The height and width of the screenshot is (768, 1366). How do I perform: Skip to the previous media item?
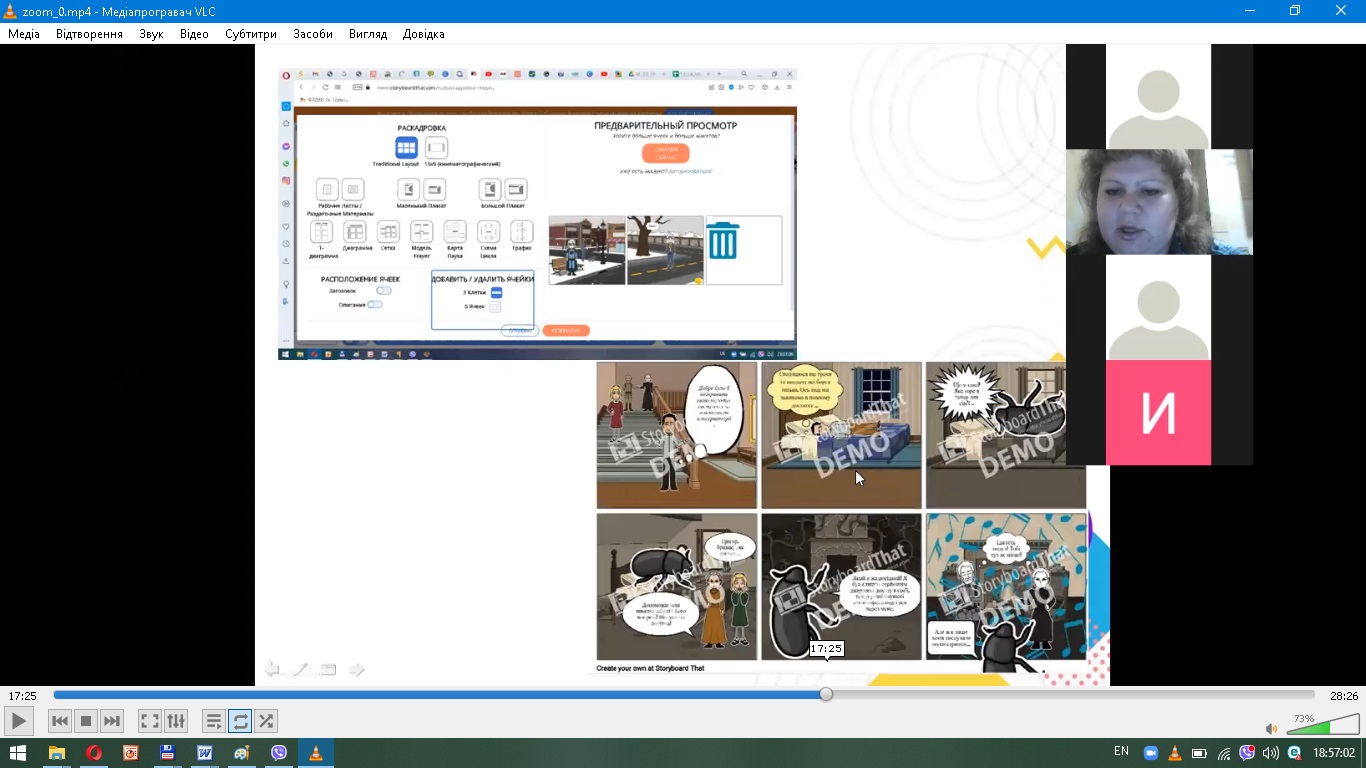point(60,721)
